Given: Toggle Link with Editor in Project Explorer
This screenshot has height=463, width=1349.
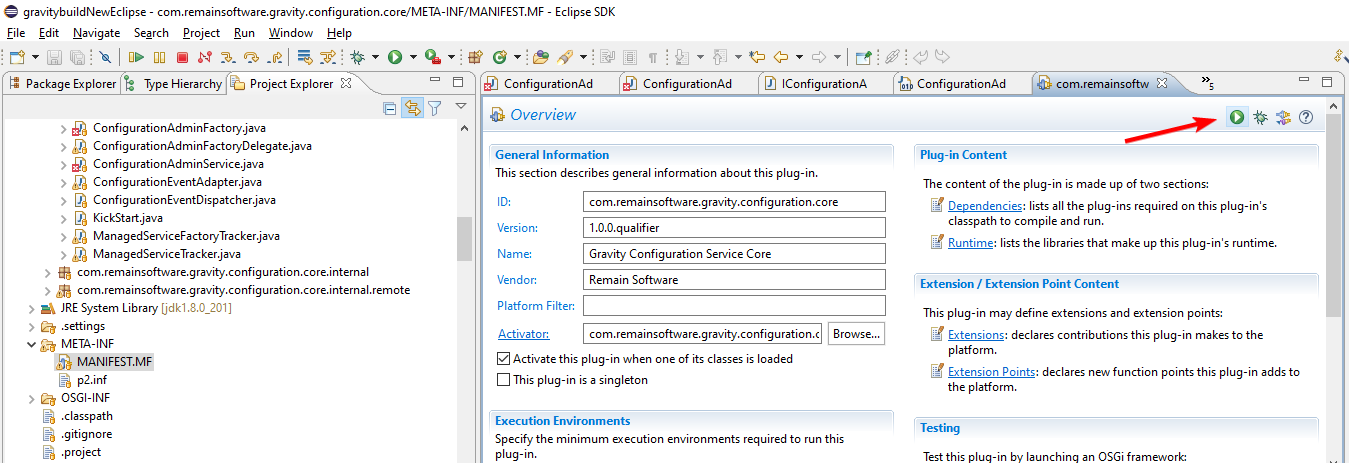Looking at the screenshot, I should 412,108.
